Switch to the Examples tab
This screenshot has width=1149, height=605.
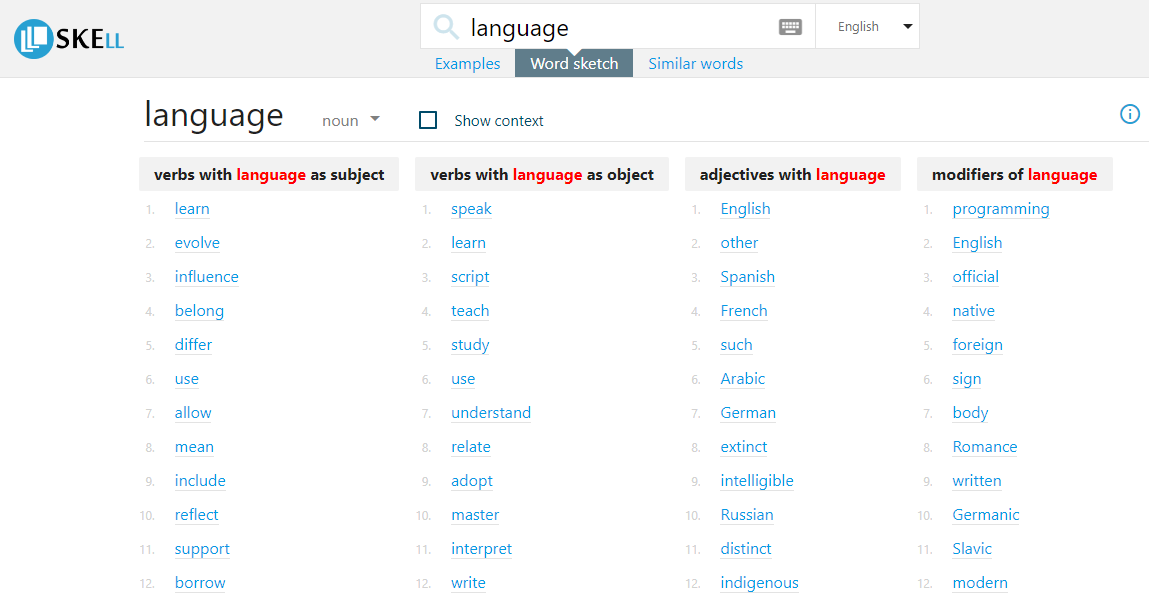coord(468,64)
